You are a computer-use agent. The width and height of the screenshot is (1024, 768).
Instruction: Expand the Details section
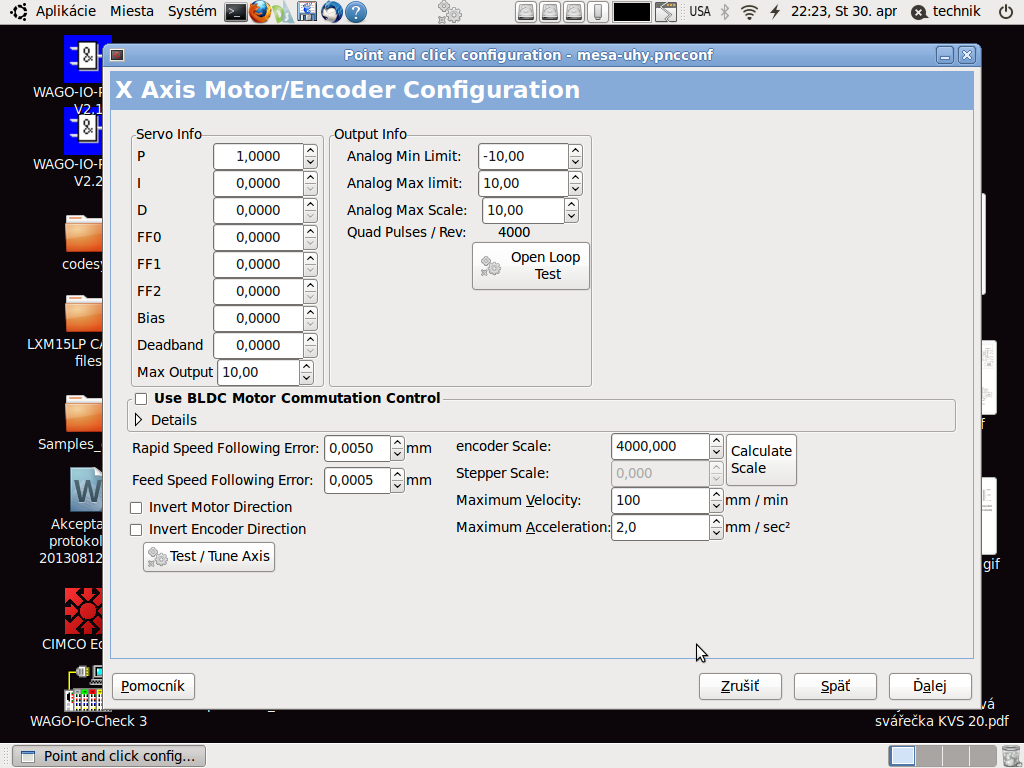pos(139,420)
